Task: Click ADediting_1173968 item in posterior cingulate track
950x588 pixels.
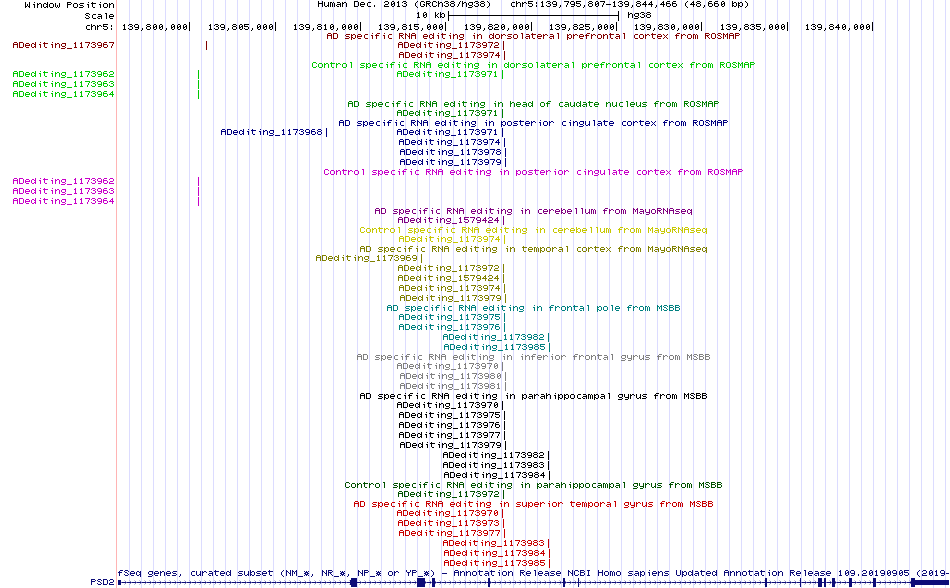Action: tap(271, 132)
